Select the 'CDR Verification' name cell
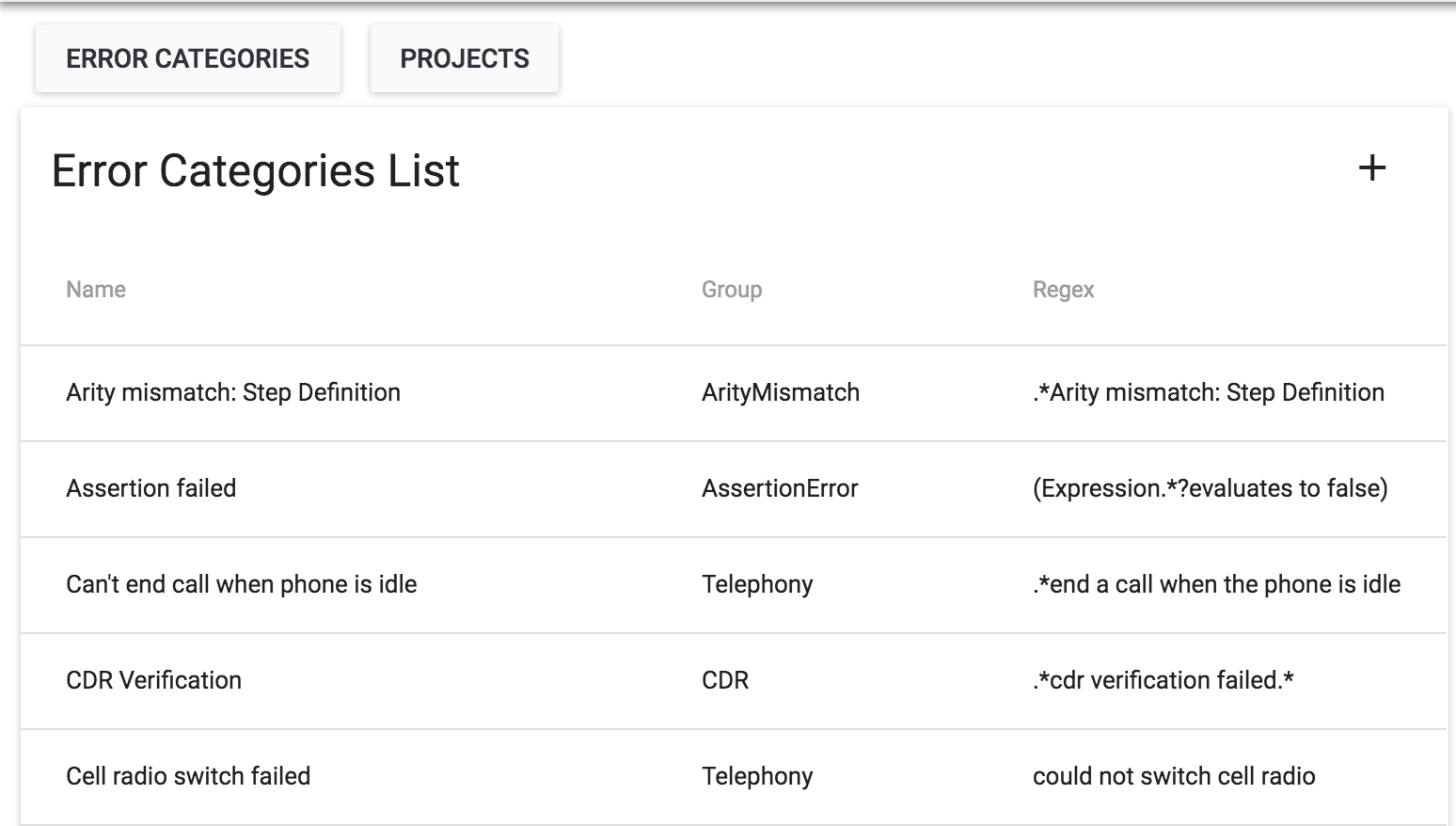 tap(154, 680)
